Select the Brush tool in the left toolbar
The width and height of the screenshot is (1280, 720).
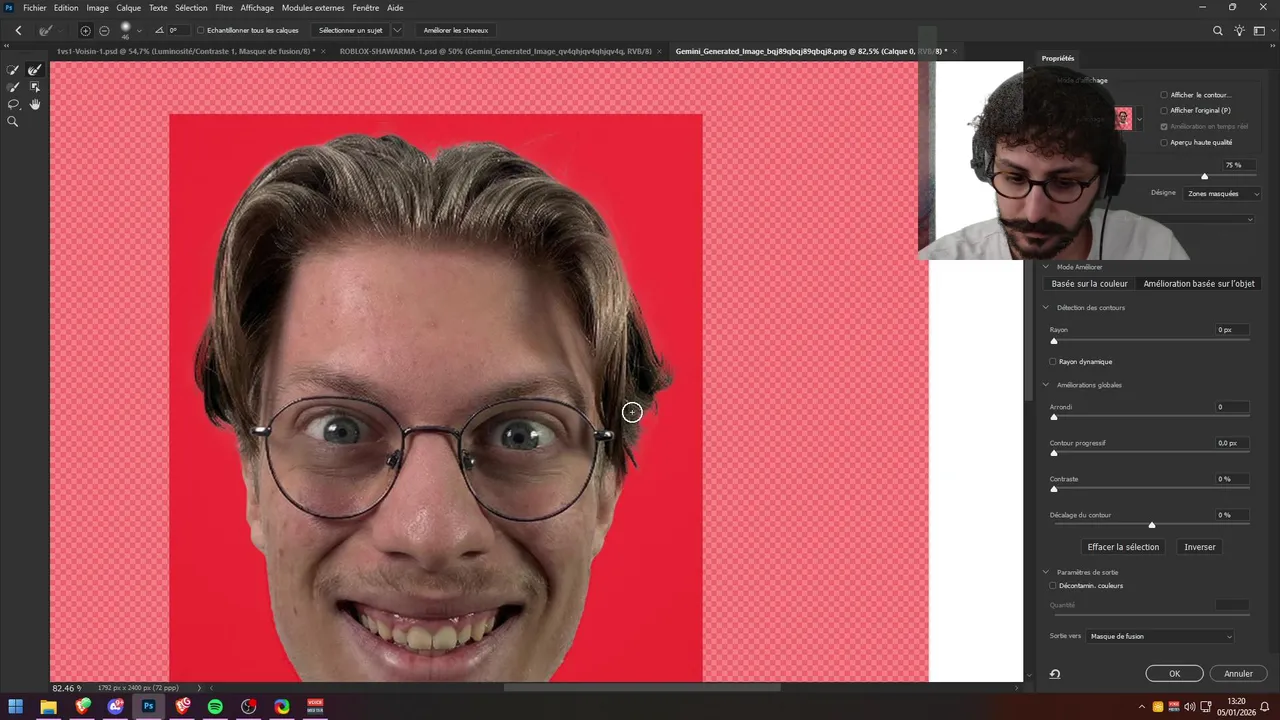click(x=13, y=87)
